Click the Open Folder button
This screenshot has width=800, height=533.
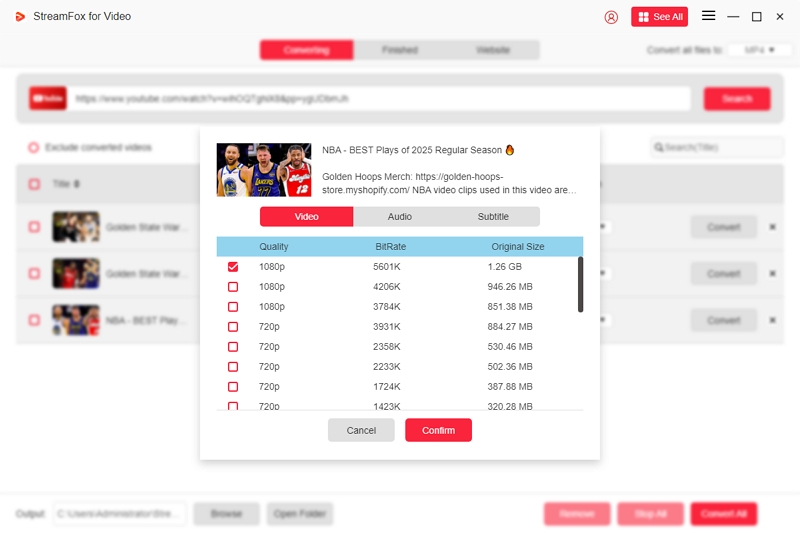coord(299,514)
